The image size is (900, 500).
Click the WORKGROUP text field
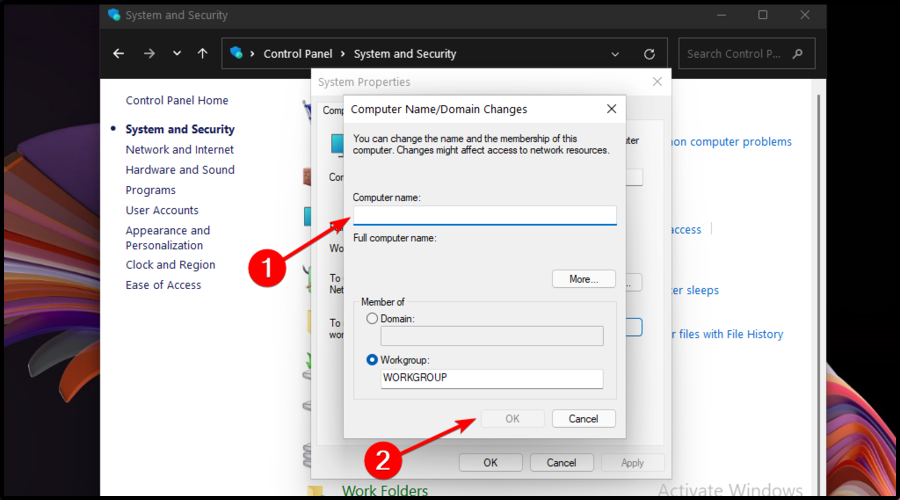pyautogui.click(x=492, y=378)
